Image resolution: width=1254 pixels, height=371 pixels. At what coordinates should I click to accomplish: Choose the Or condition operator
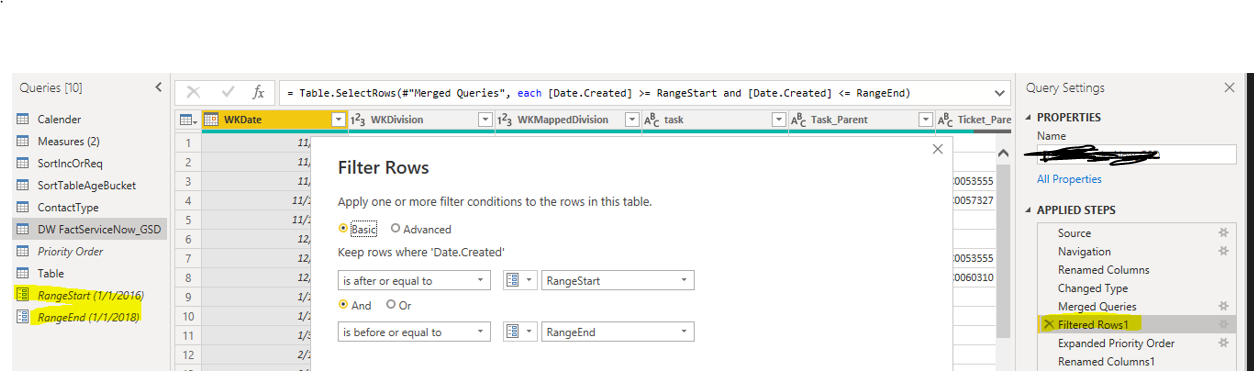[391, 305]
